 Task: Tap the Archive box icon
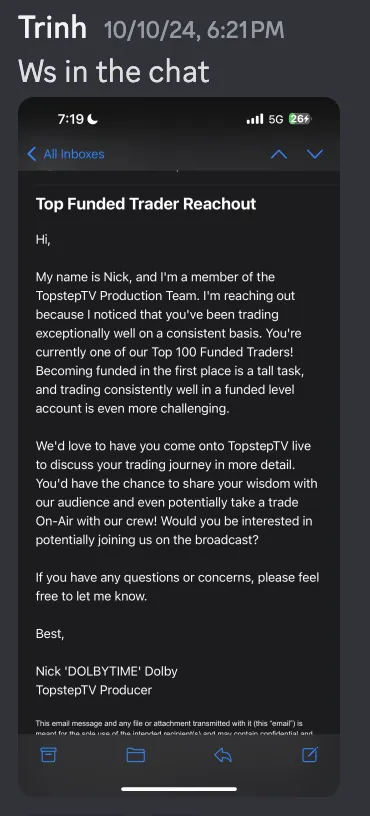[48, 754]
